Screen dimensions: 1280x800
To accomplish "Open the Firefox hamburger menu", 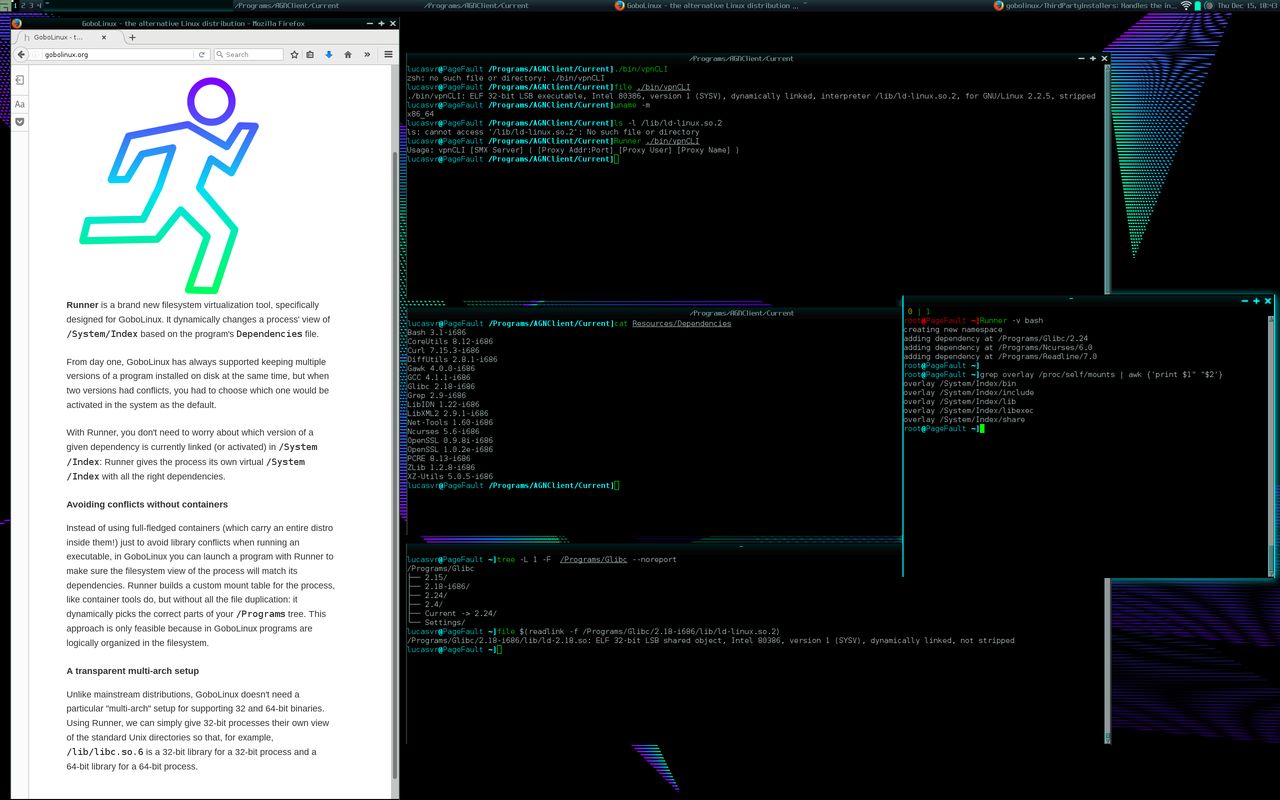I will 388,54.
